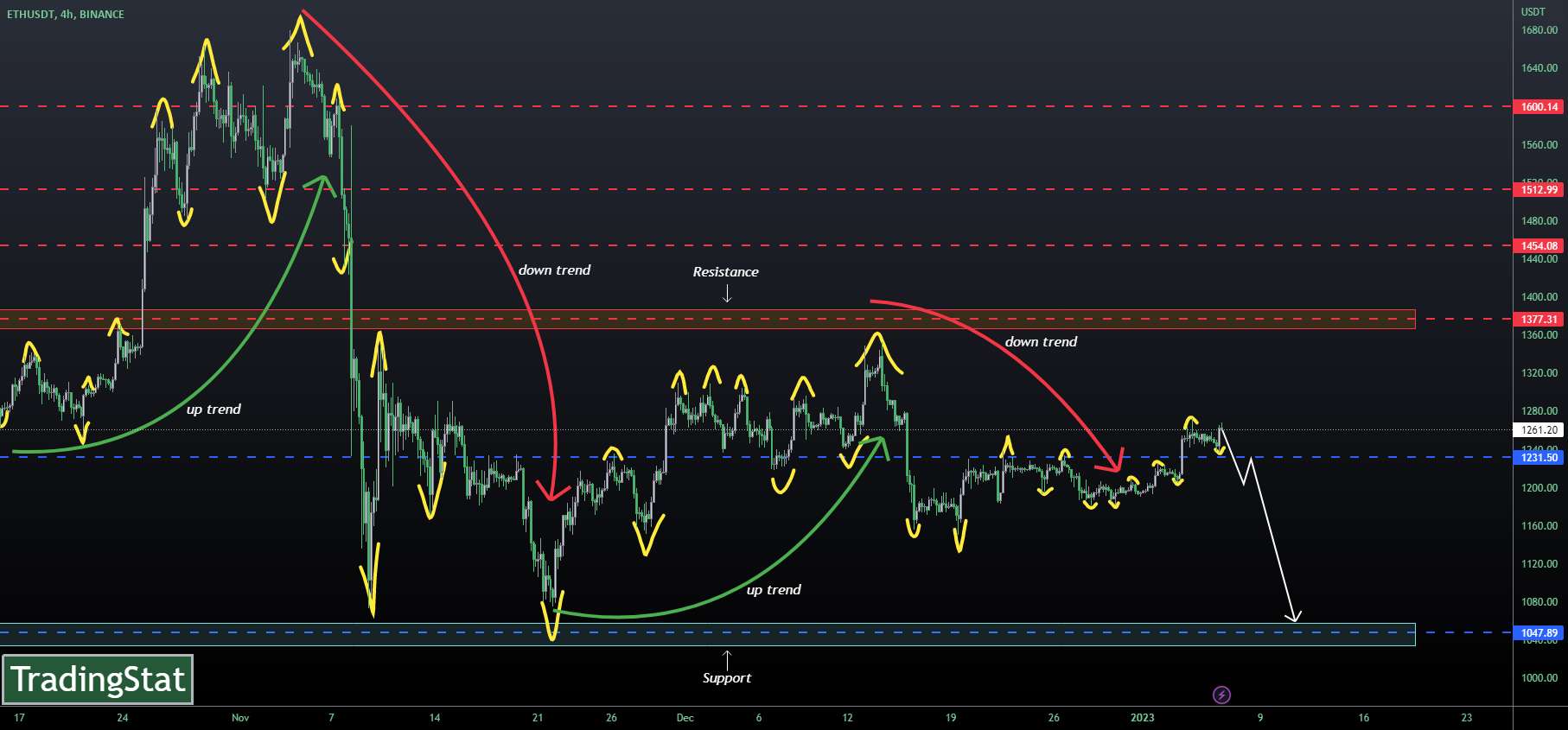The image size is (1568, 730).
Task: Click the 12 date label on time axis
Action: (847, 718)
